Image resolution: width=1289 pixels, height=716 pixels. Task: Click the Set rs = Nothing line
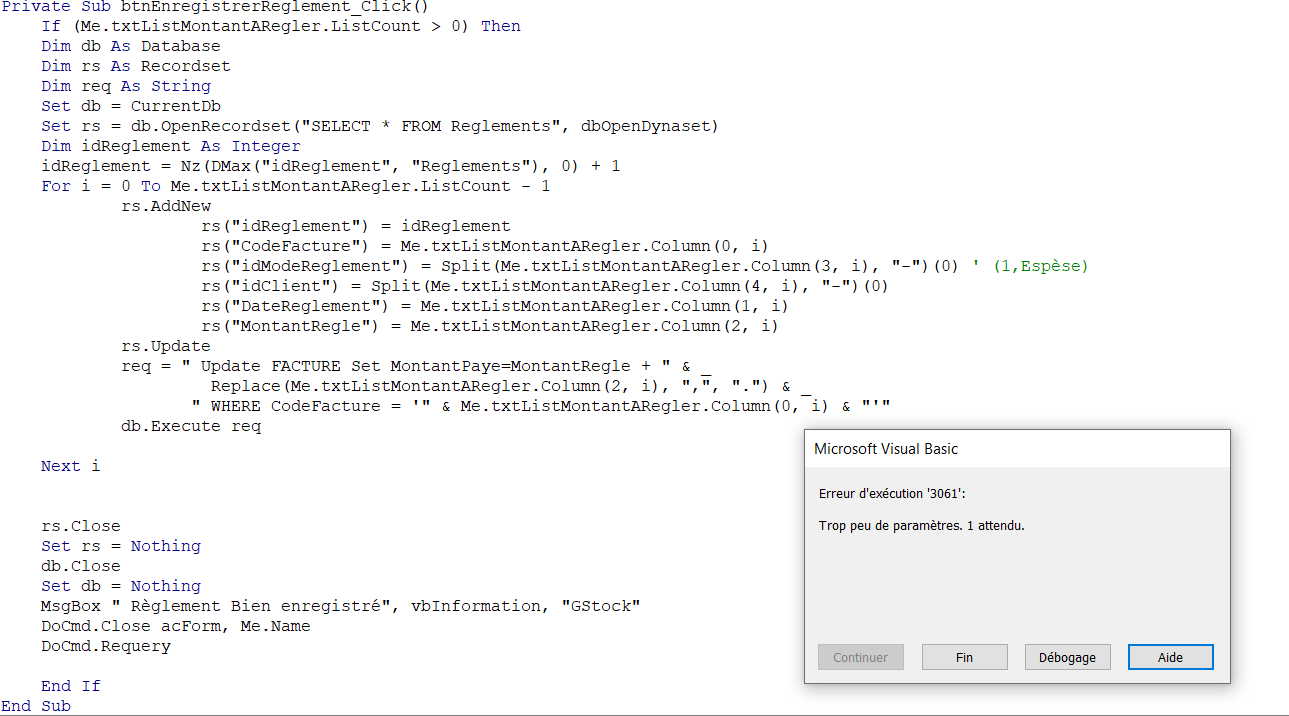tap(121, 546)
